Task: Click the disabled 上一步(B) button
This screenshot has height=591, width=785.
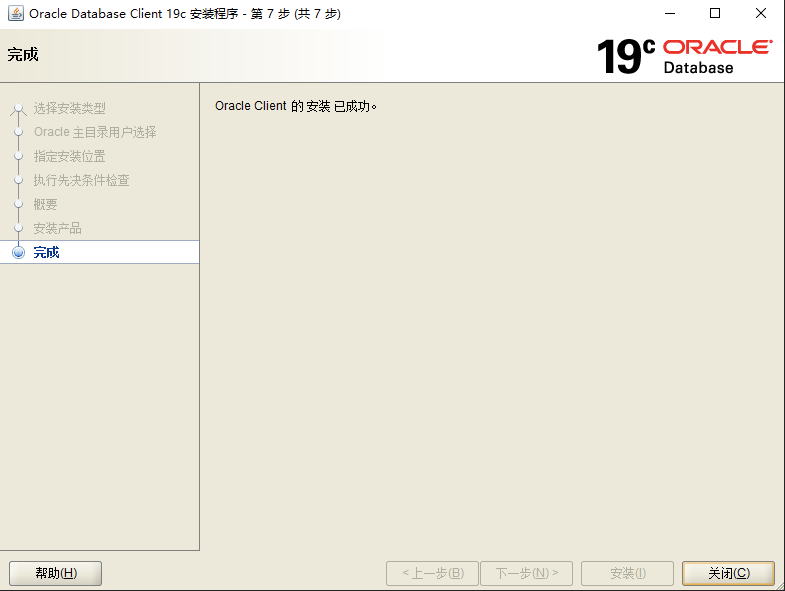Action: pos(433,573)
